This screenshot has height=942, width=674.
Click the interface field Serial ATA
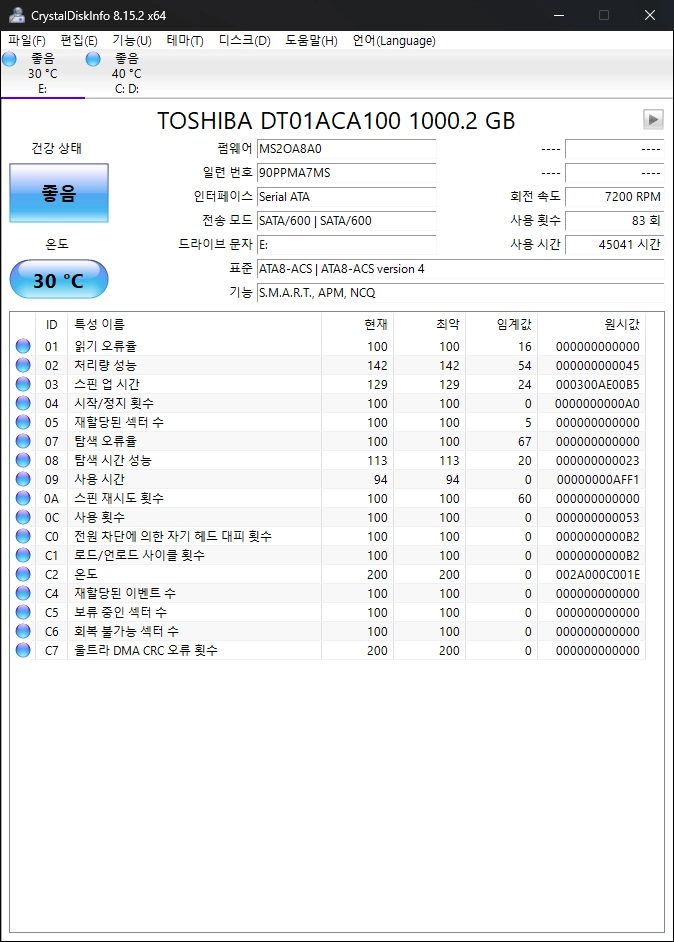(347, 196)
